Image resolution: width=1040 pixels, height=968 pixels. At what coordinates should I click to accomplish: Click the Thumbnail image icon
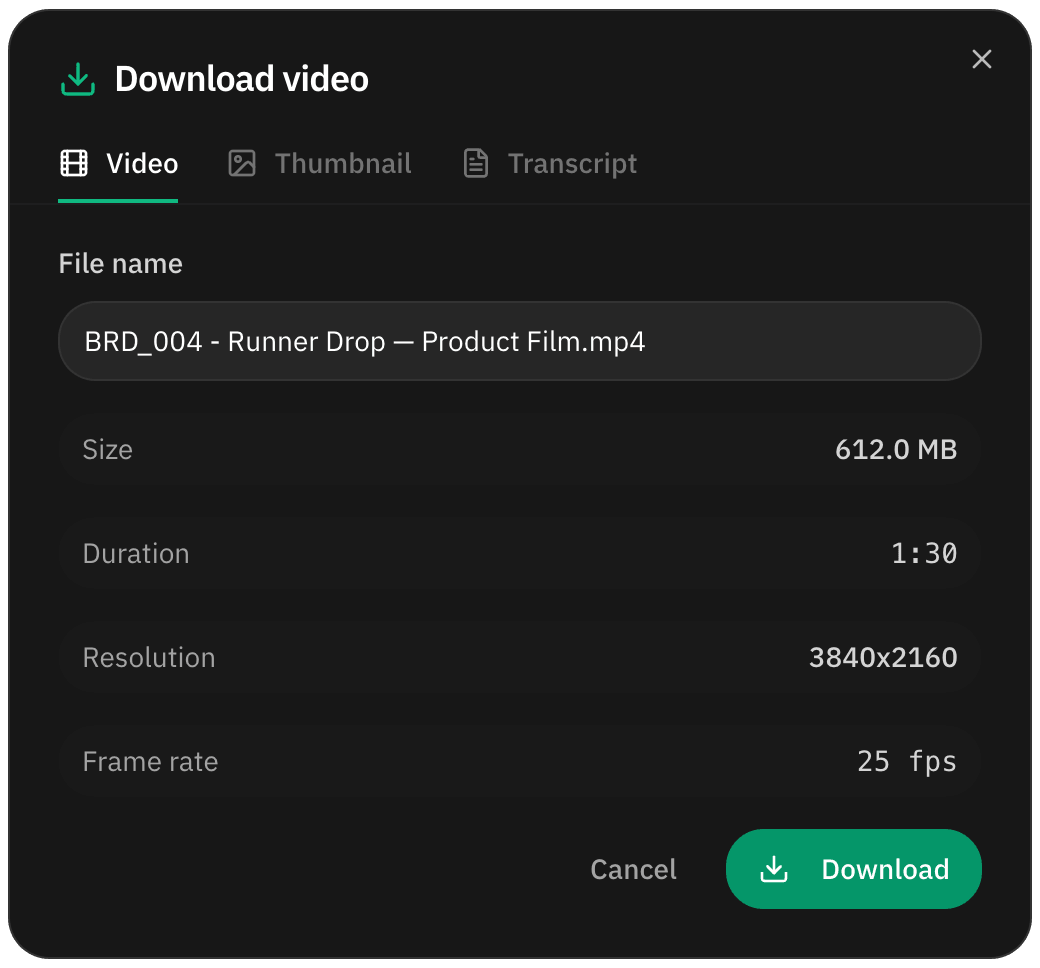[x=242, y=163]
